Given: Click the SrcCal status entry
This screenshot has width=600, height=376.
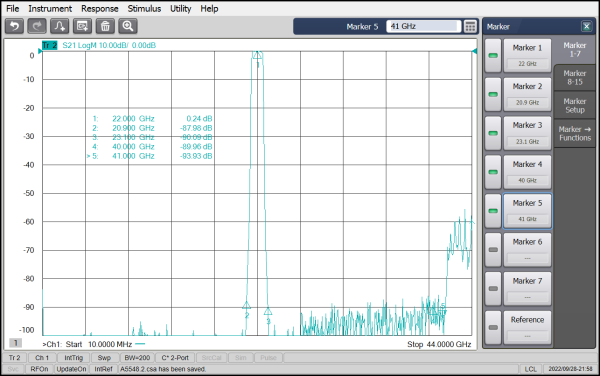Looking at the screenshot, I should (211, 358).
